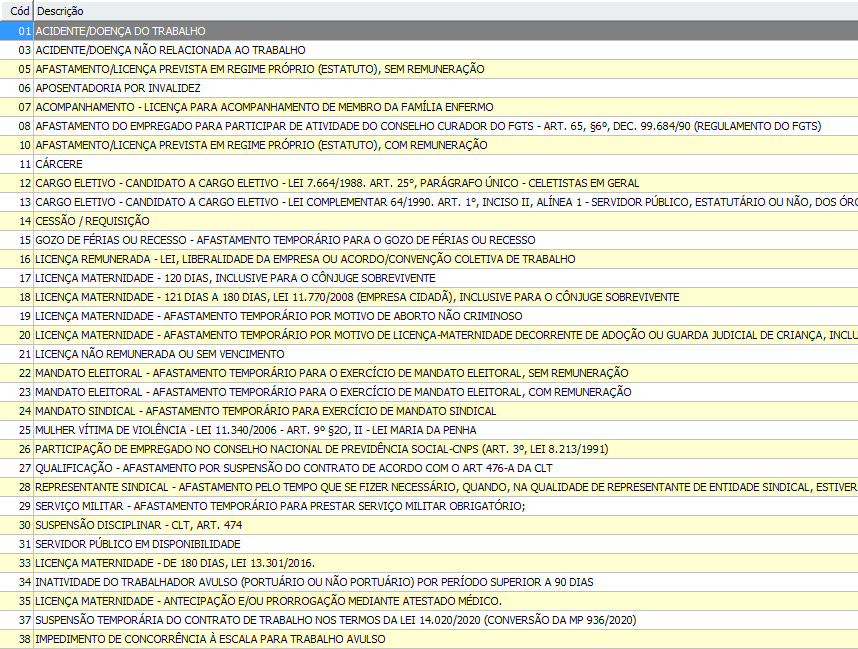Image resolution: width=858 pixels, height=649 pixels.
Task: Select row 20 maternidade por ADOÇÃO OU GUARDA JUDICIAL
Action: [x=429, y=335]
